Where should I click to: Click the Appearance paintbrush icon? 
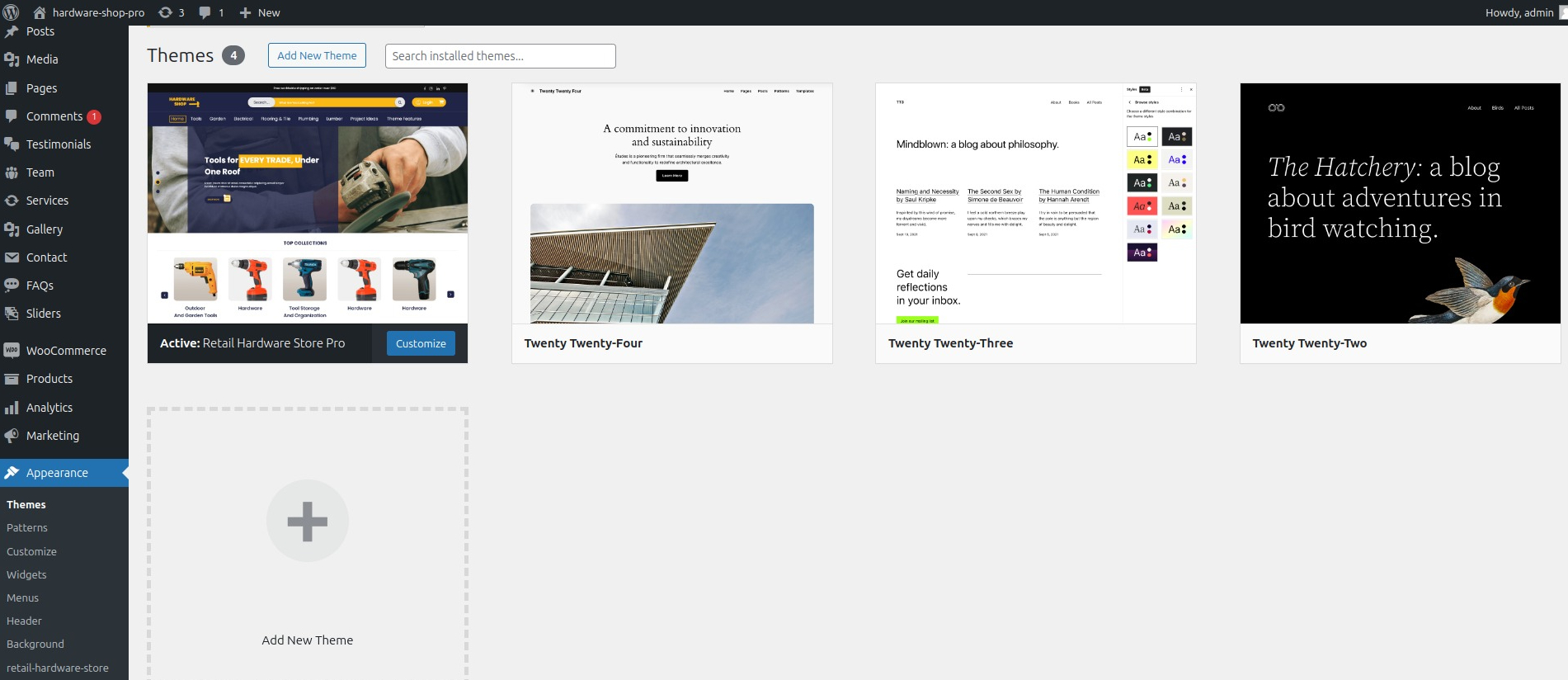[12, 473]
